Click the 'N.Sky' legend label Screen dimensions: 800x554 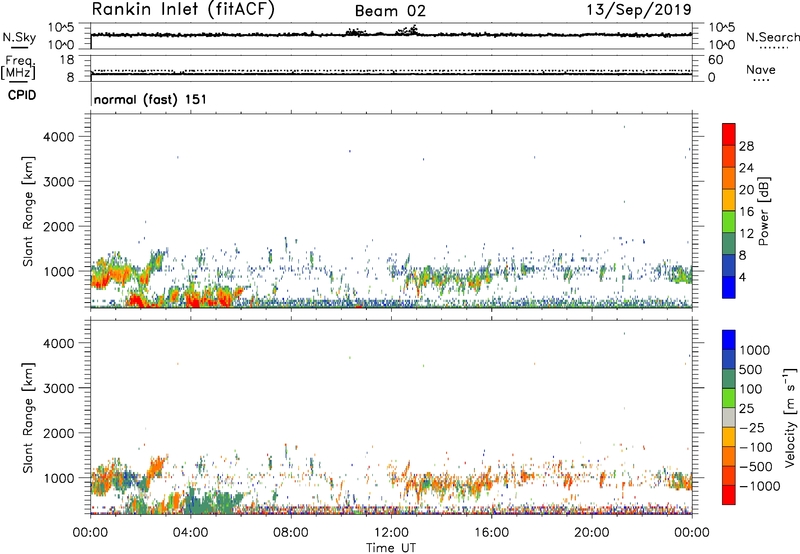[x=19, y=37]
